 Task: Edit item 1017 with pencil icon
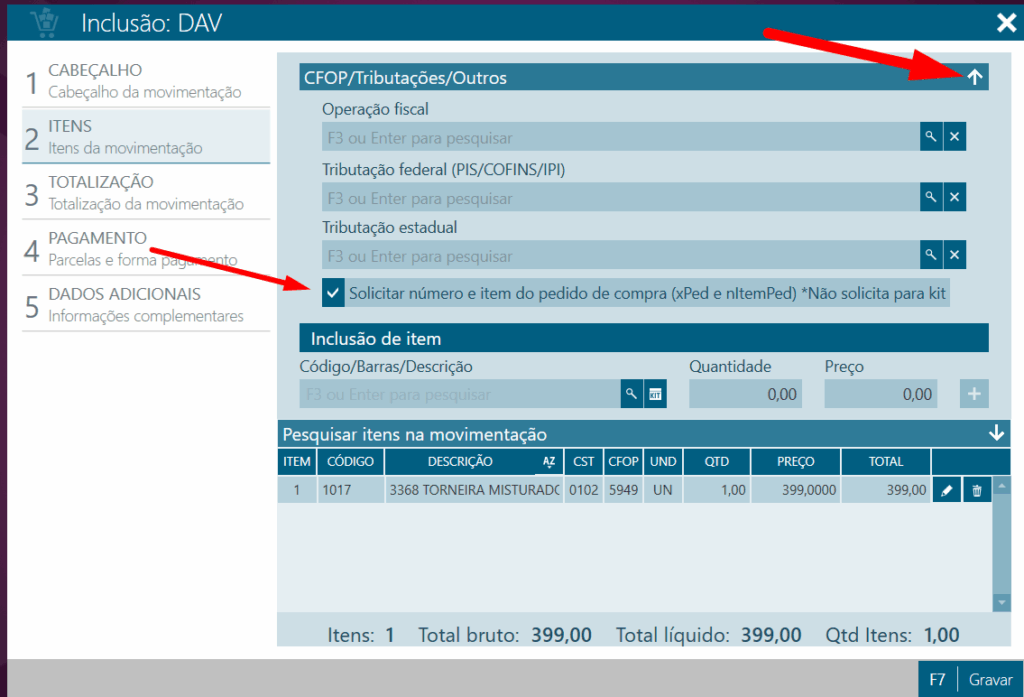pyautogui.click(x=947, y=490)
